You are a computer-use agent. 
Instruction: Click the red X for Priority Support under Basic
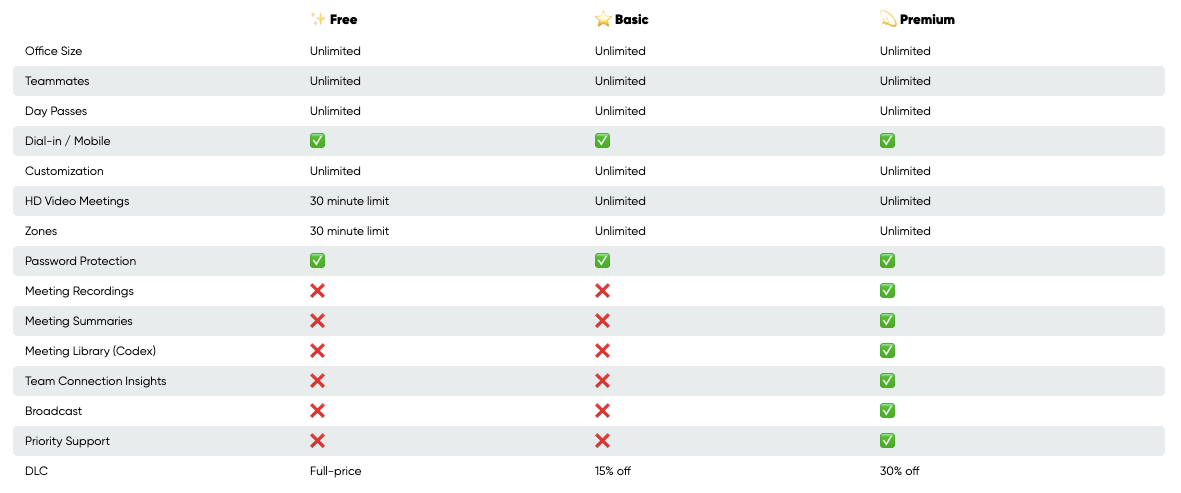point(603,441)
